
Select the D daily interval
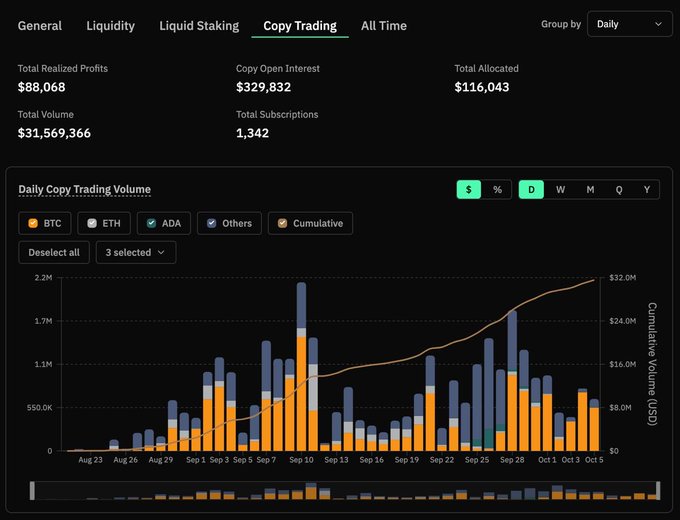click(531, 190)
